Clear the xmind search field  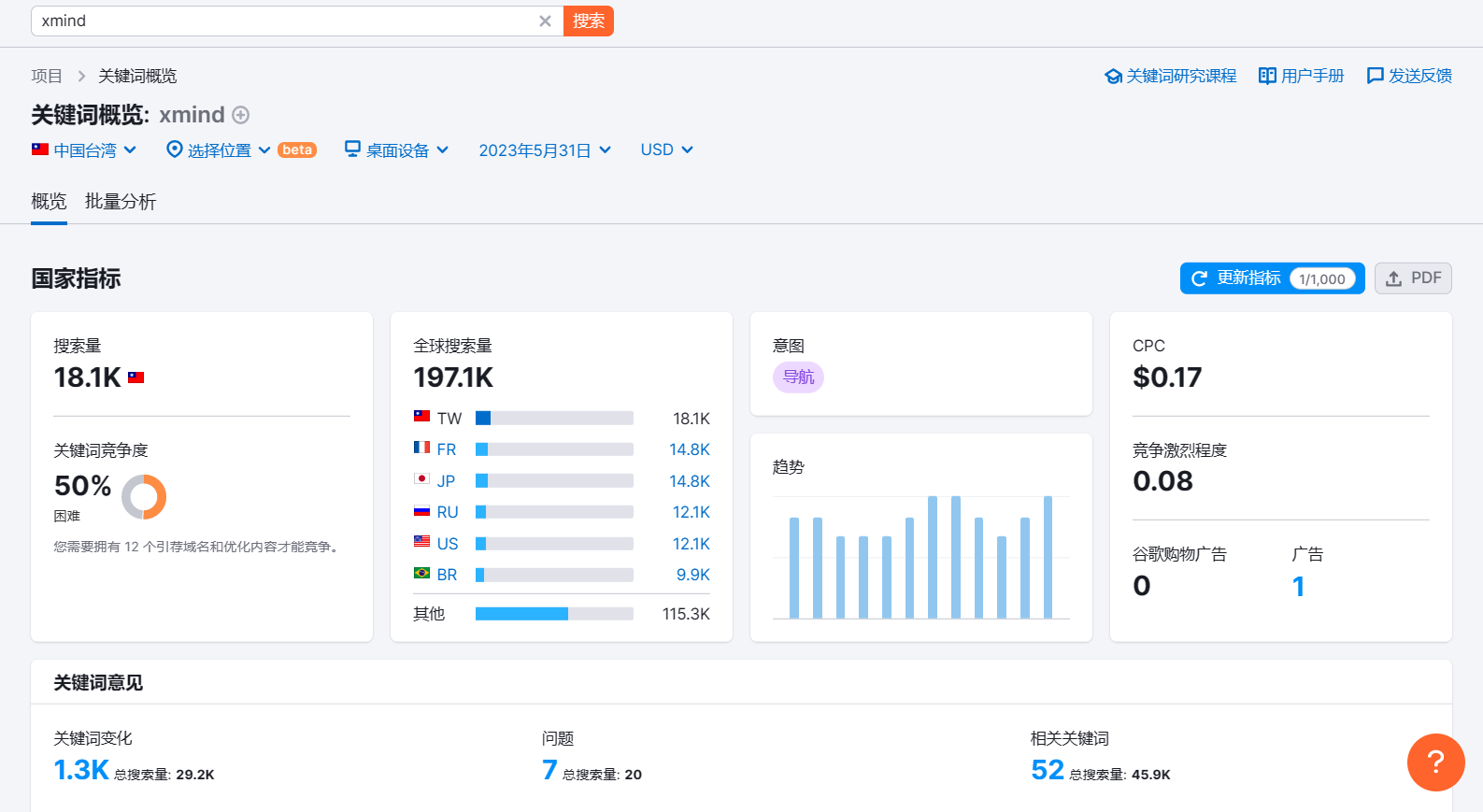coord(545,21)
